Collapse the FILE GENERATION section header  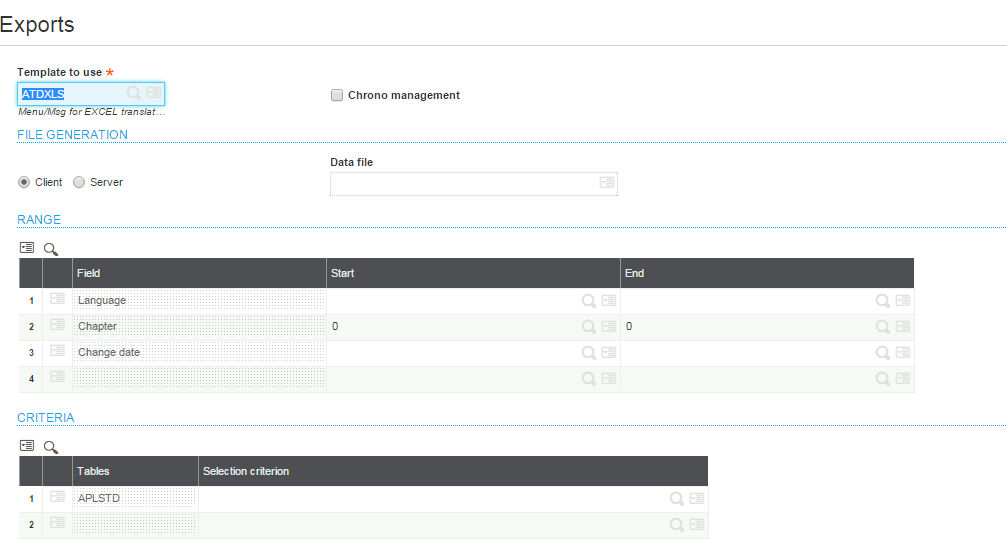click(72, 134)
